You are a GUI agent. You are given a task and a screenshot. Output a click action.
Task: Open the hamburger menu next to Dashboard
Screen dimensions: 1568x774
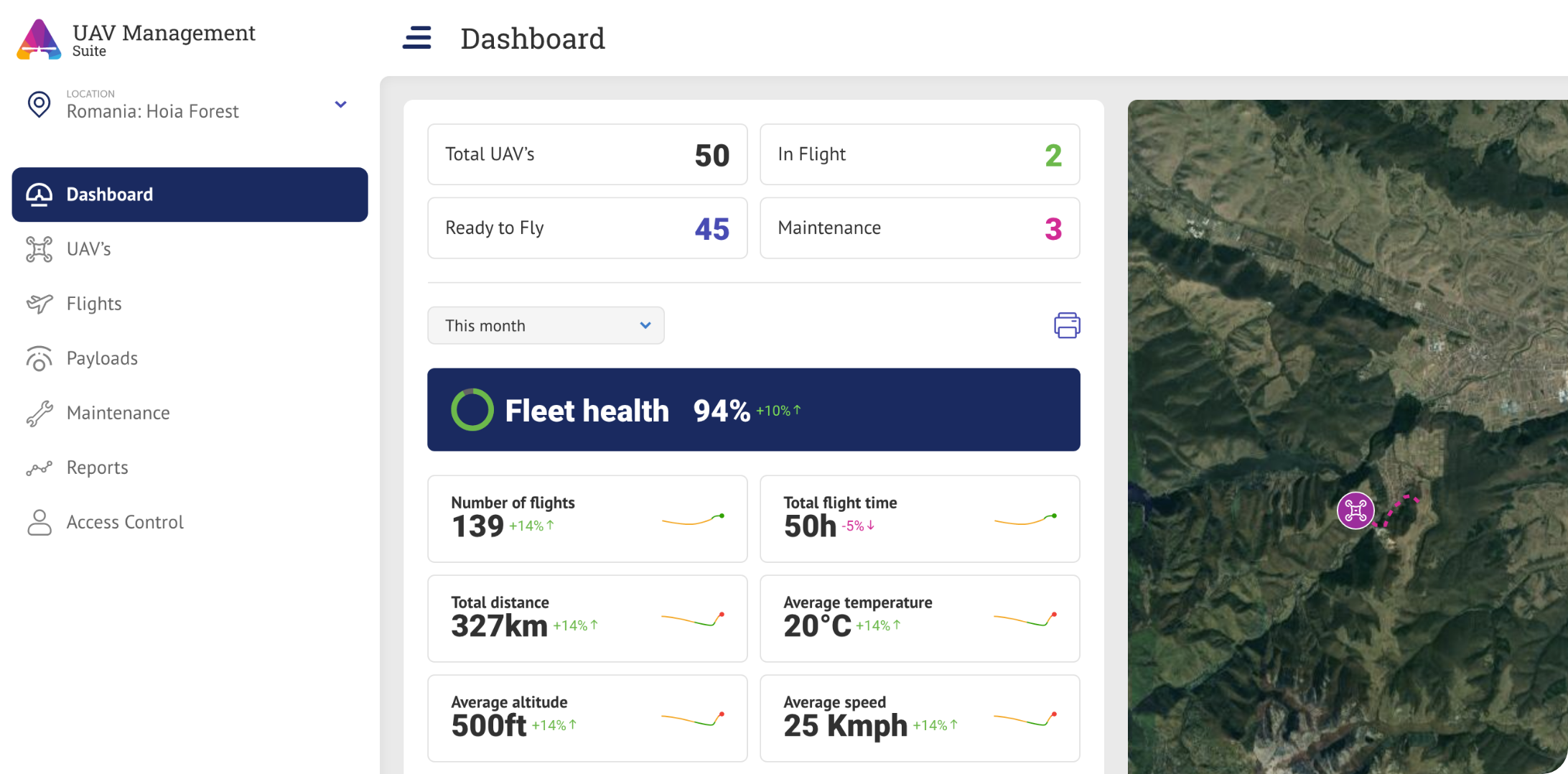[x=416, y=38]
